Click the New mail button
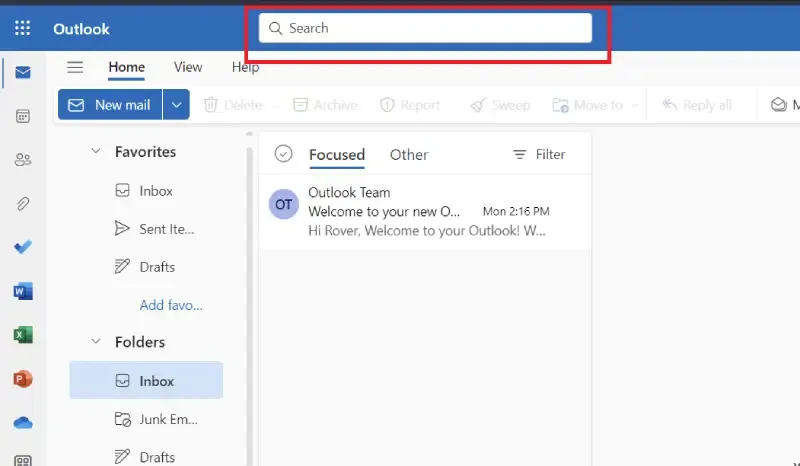800x466 pixels. pyautogui.click(x=110, y=105)
